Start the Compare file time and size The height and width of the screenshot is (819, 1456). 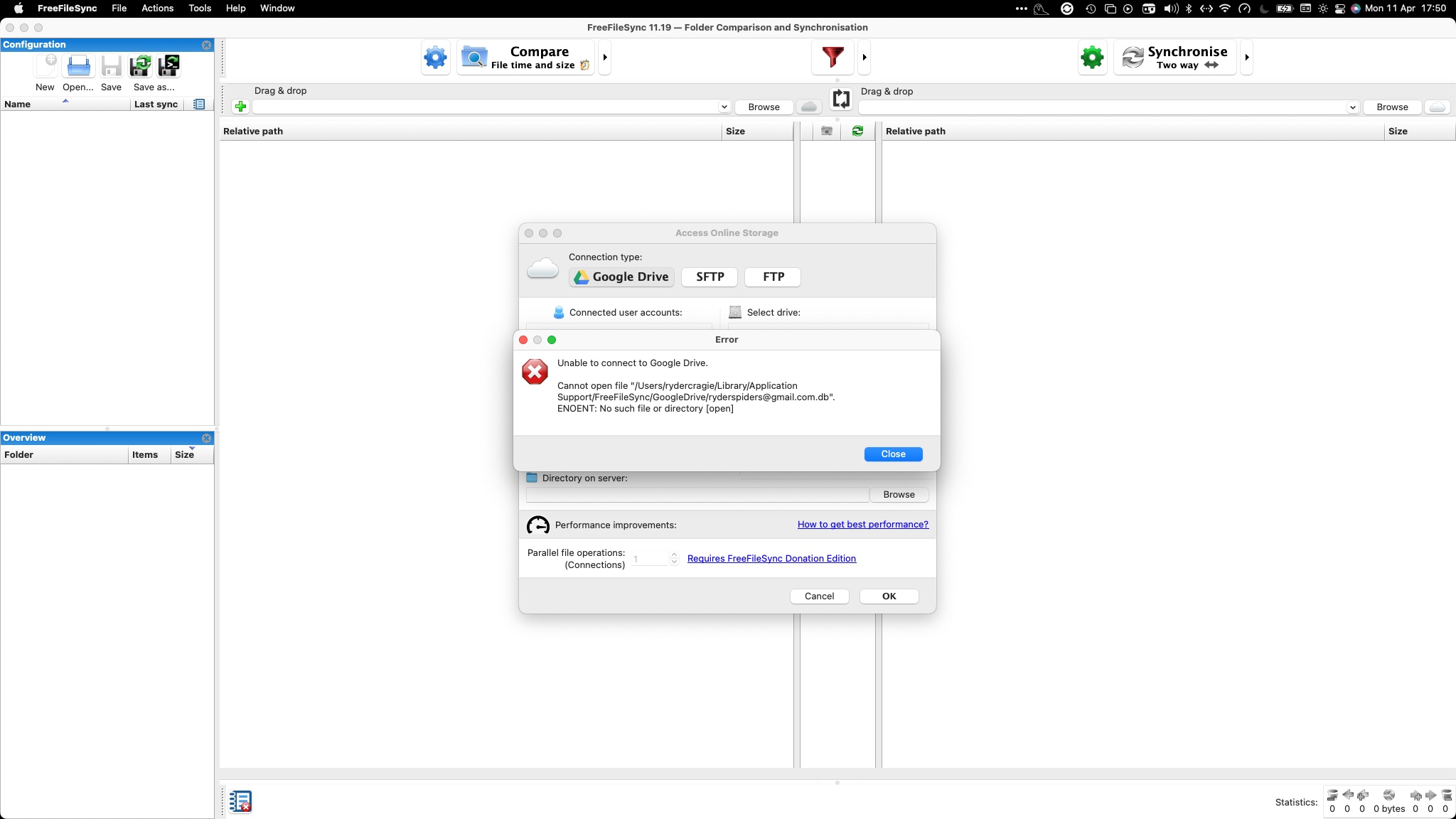point(525,57)
